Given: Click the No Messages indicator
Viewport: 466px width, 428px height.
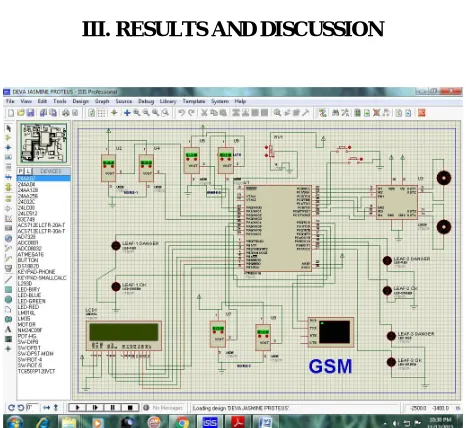Looking at the screenshot, I should point(164,408).
